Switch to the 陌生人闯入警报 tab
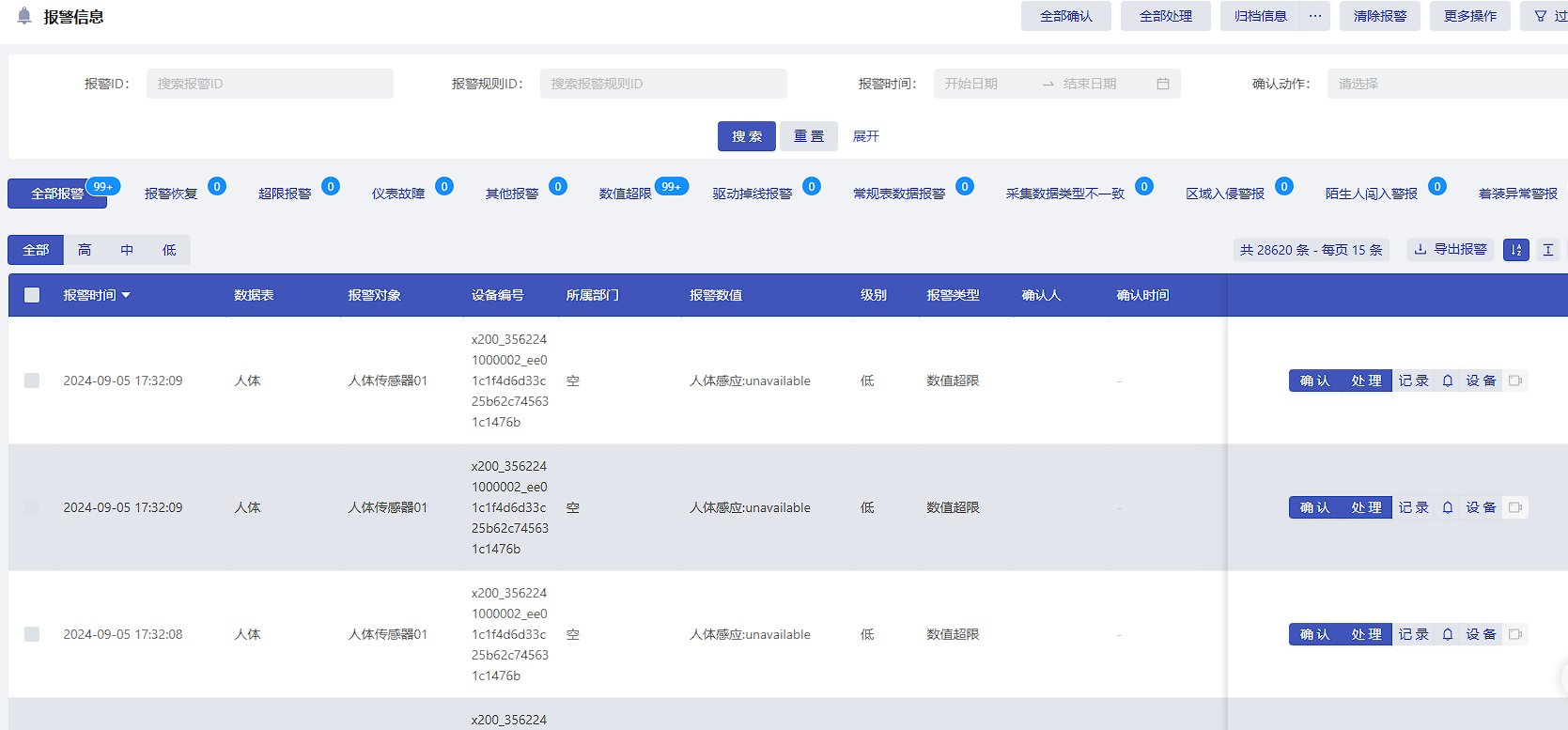The height and width of the screenshot is (730, 1568). click(x=1372, y=194)
